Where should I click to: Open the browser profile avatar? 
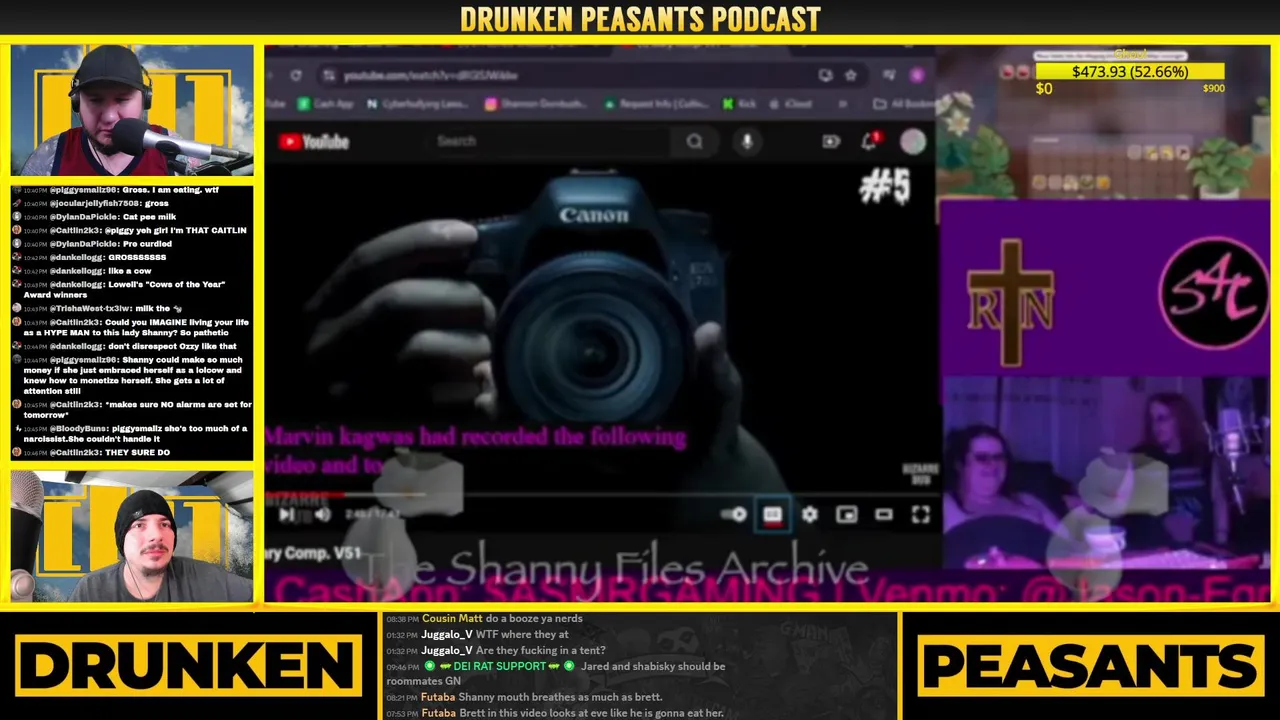pyautogui.click(x=917, y=75)
